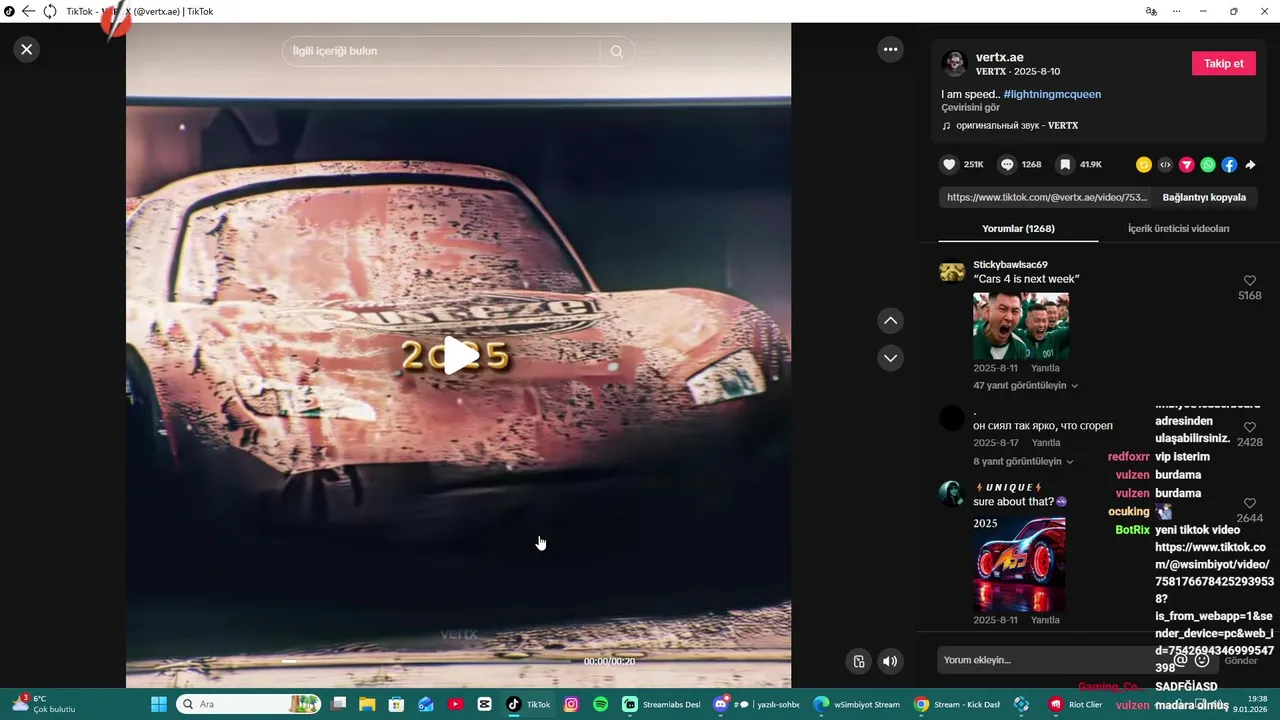
Task: Open image in Stickybawlsac69's comment
Action: (x=1021, y=326)
